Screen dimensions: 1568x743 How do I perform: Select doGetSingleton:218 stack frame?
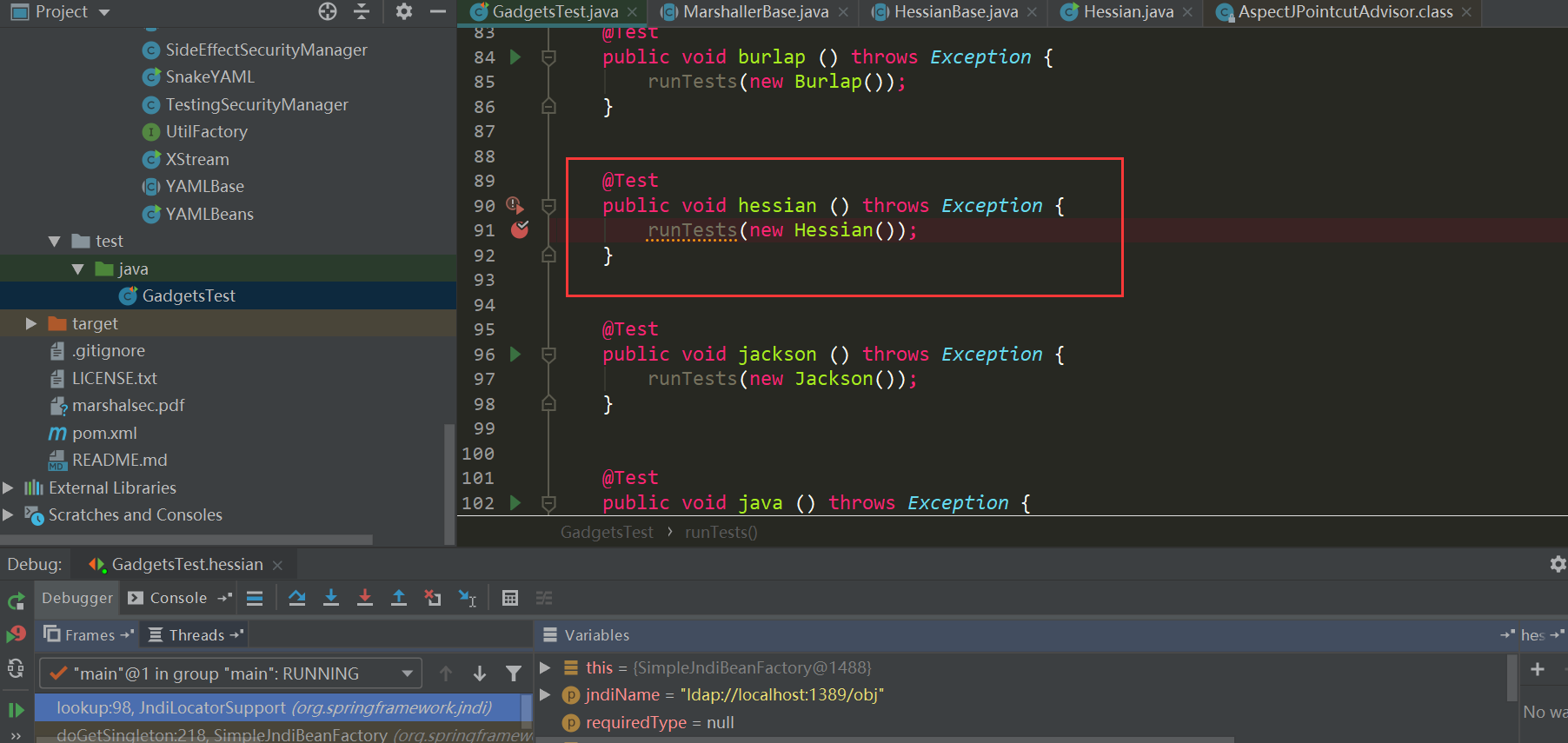(x=278, y=734)
